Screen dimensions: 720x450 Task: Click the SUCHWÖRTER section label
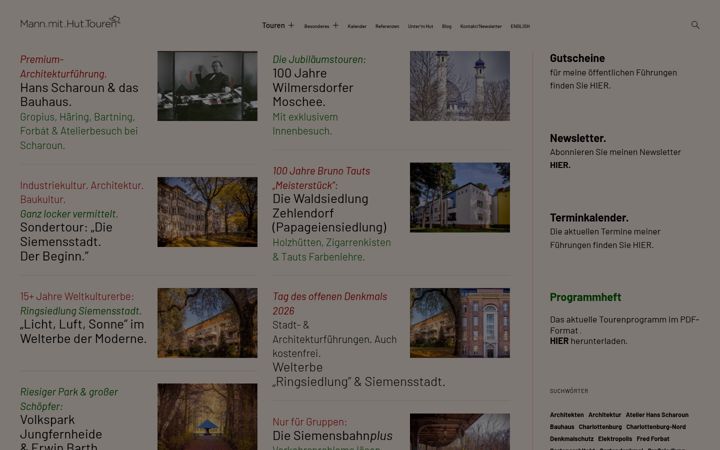point(568,391)
